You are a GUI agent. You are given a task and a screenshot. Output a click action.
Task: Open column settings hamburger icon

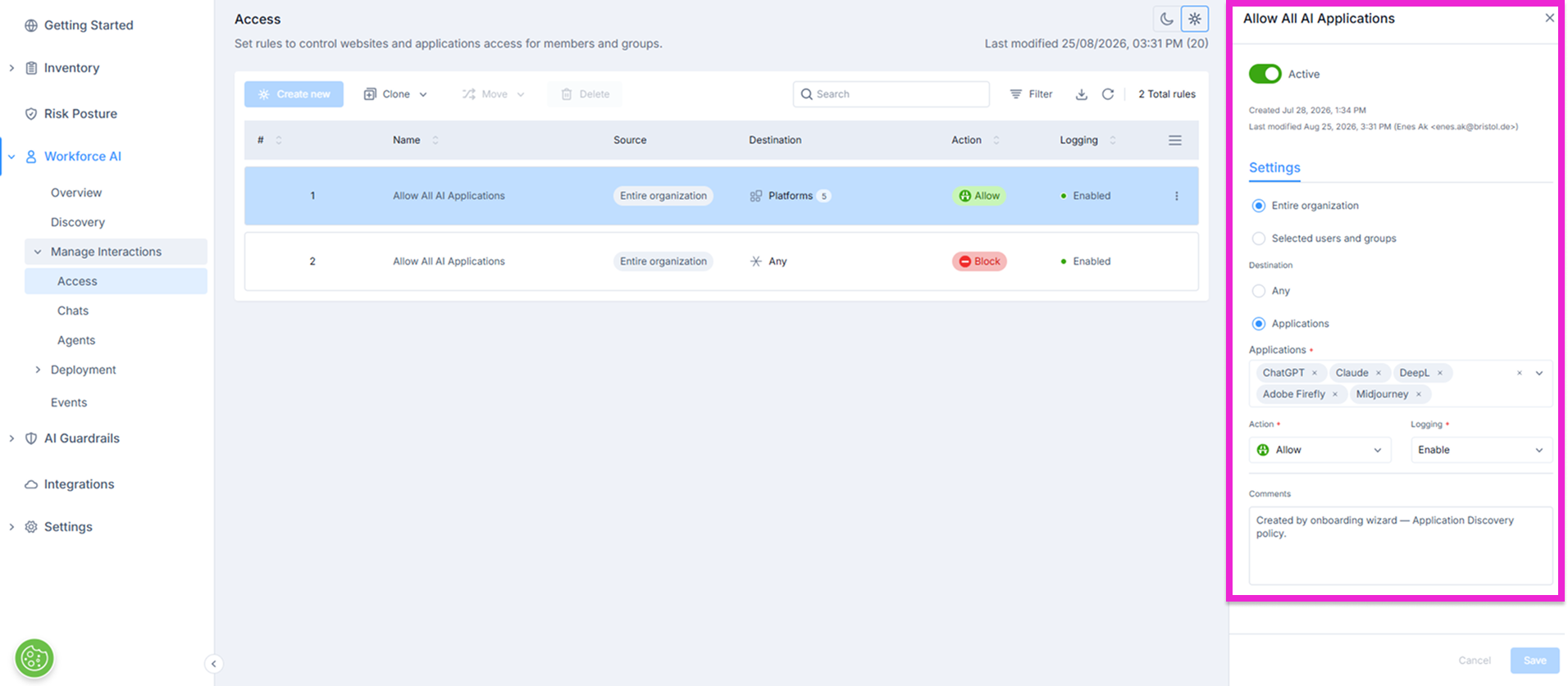[1175, 140]
